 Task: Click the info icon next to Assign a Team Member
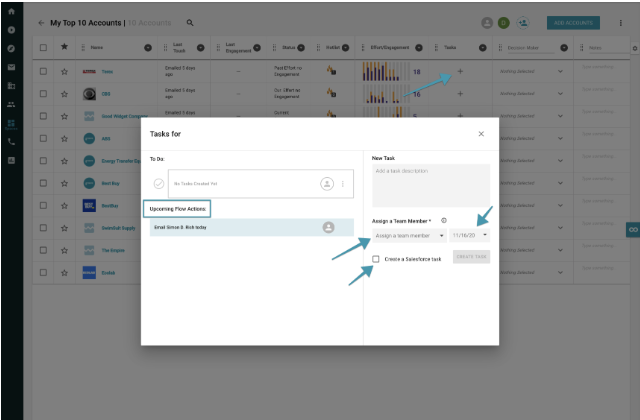point(444,220)
